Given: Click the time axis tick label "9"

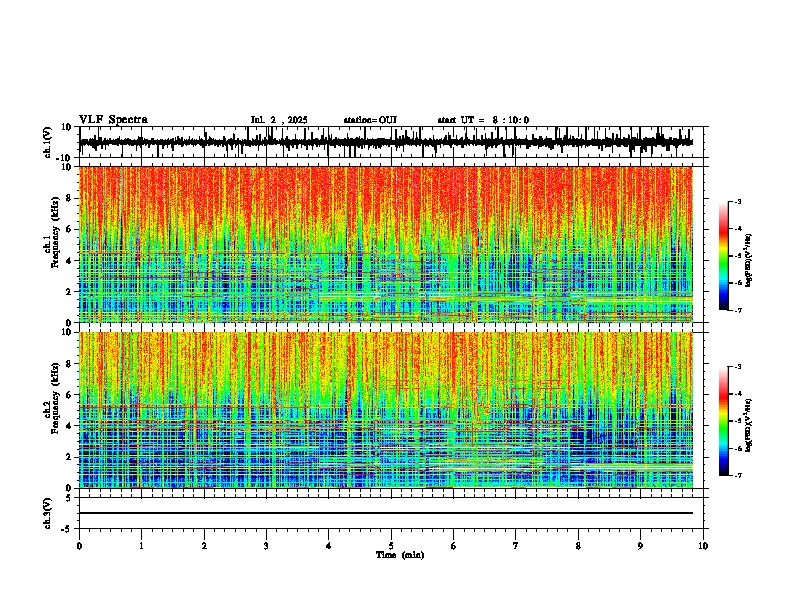Looking at the screenshot, I should (x=640, y=546).
